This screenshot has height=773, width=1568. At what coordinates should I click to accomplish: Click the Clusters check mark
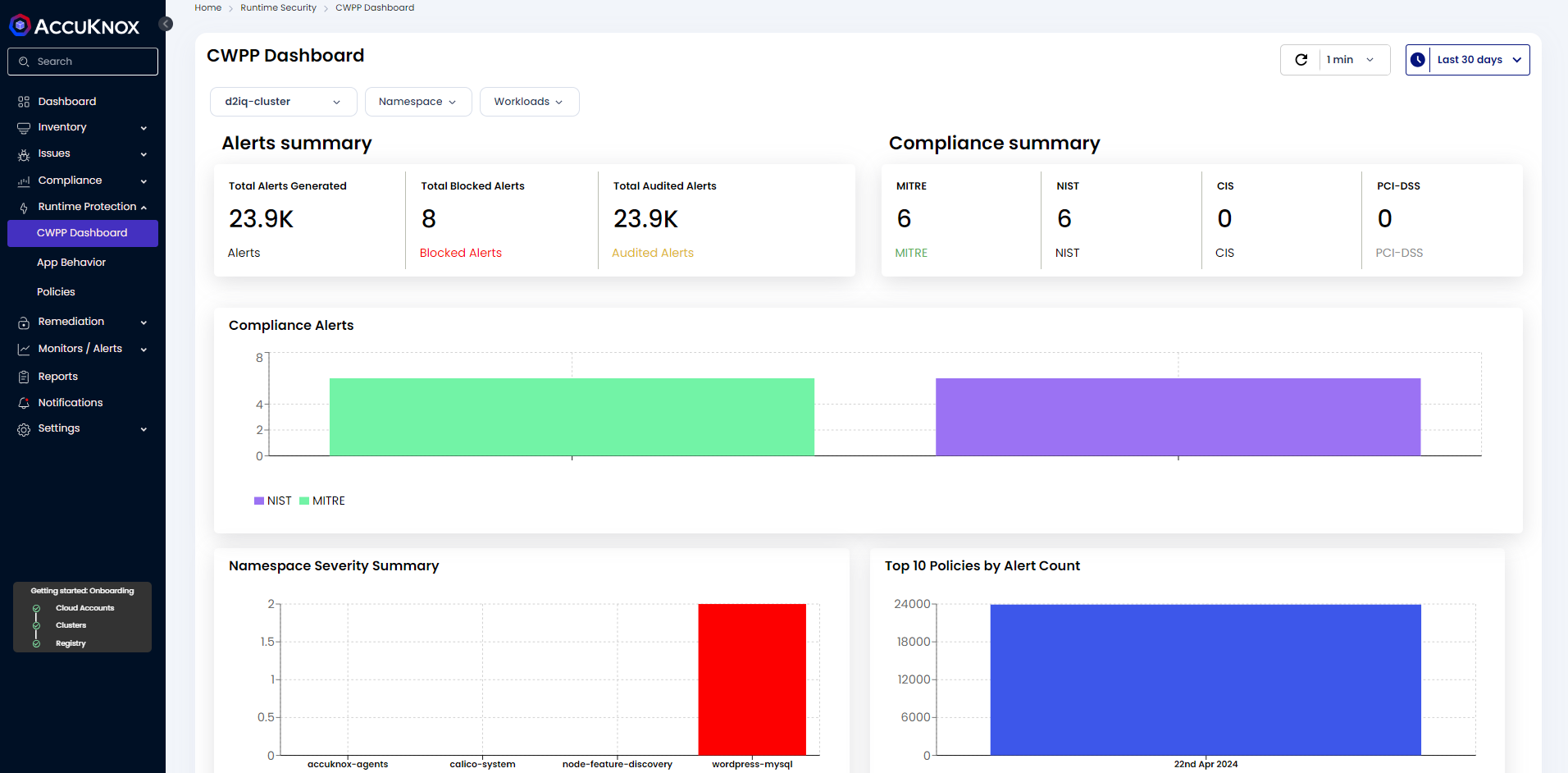(x=36, y=625)
